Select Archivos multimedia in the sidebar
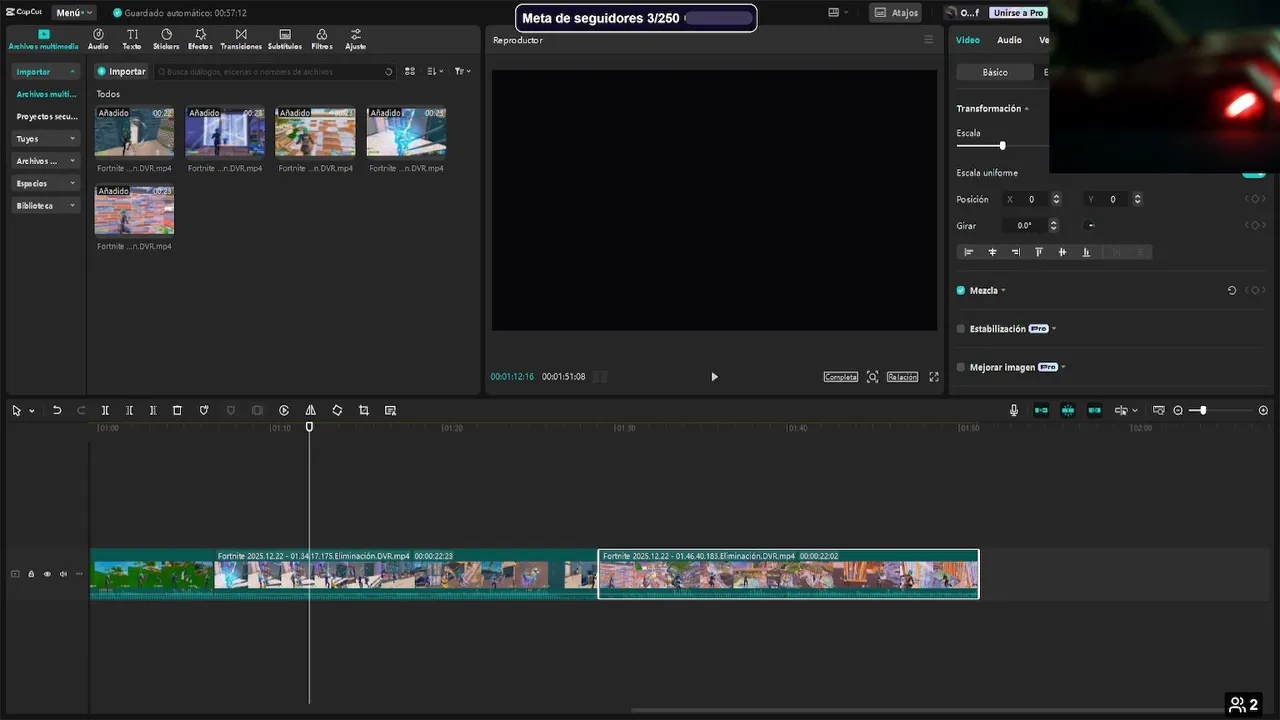The height and width of the screenshot is (720, 1280). tap(46, 94)
